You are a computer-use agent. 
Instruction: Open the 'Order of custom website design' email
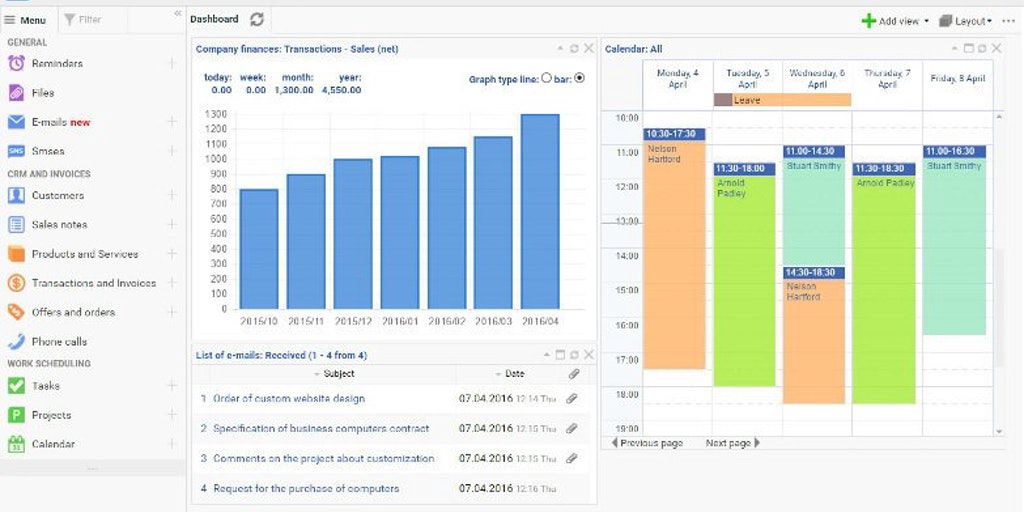click(288, 398)
